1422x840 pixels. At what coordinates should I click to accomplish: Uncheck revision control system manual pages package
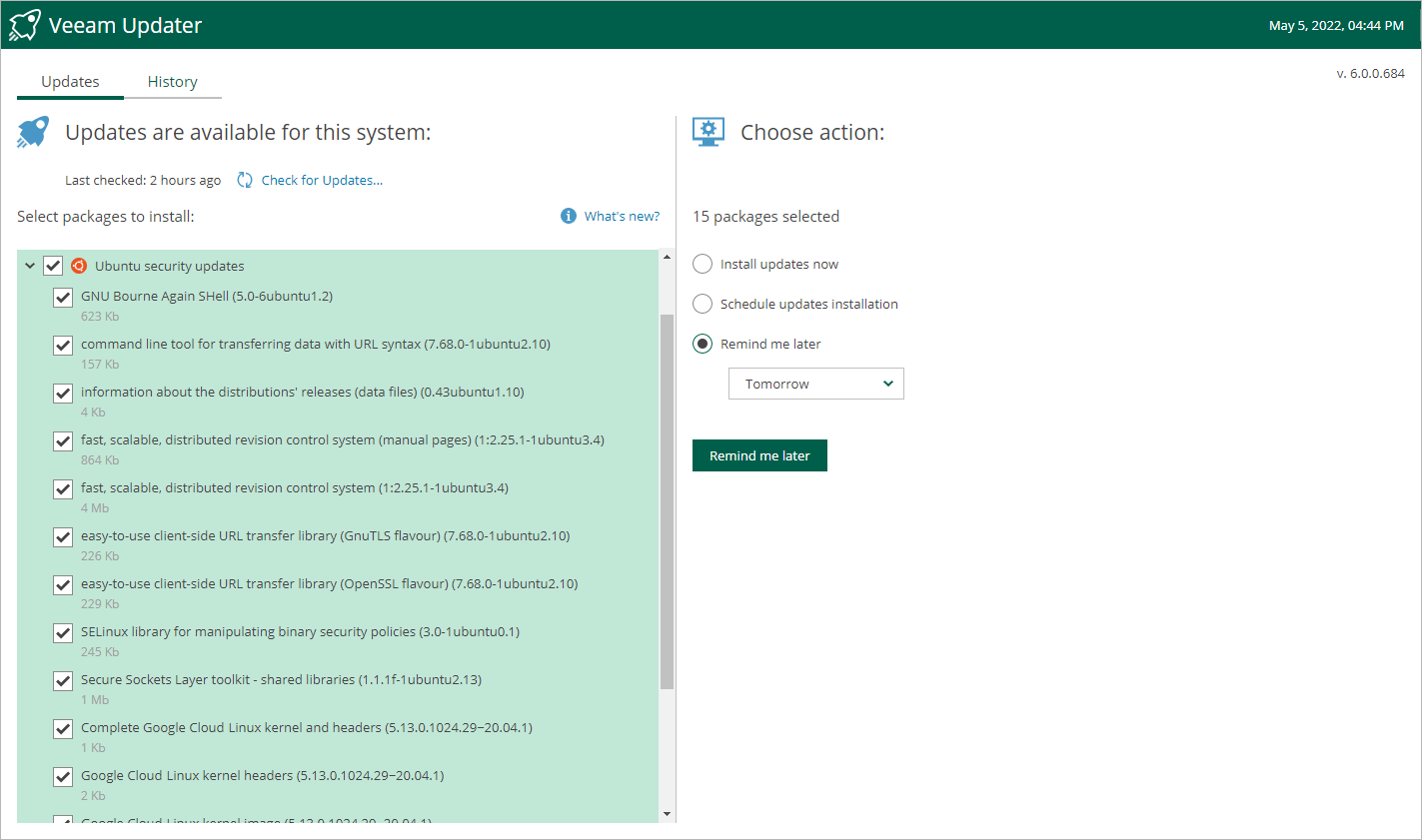63,440
